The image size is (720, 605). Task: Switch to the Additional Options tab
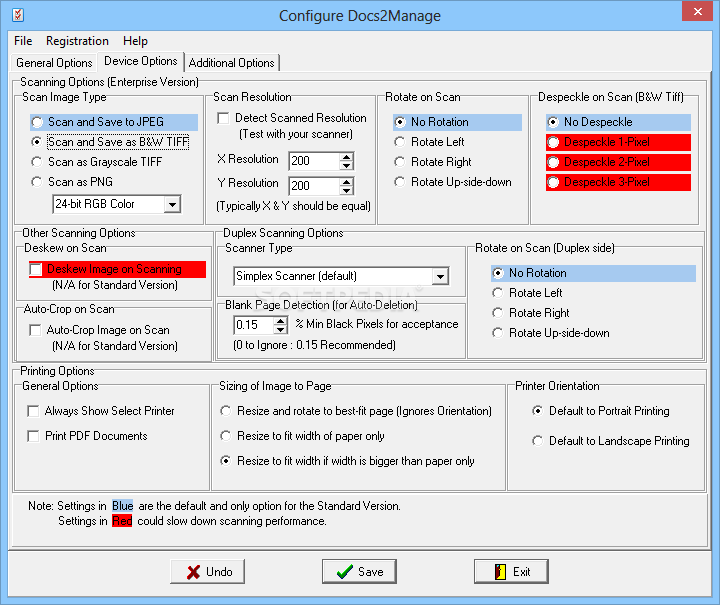coord(231,63)
